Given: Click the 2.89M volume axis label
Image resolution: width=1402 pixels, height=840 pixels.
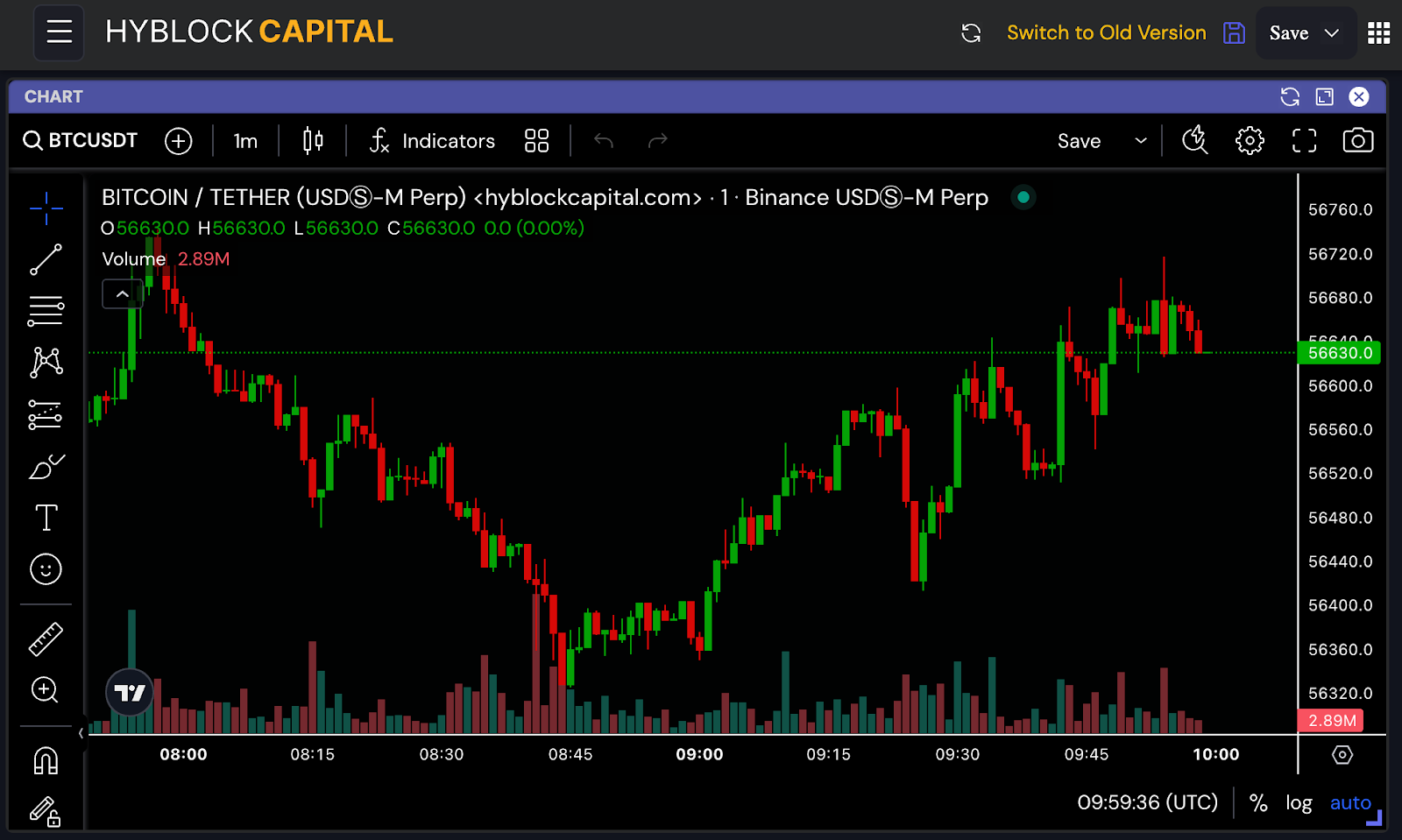Looking at the screenshot, I should (1331, 721).
